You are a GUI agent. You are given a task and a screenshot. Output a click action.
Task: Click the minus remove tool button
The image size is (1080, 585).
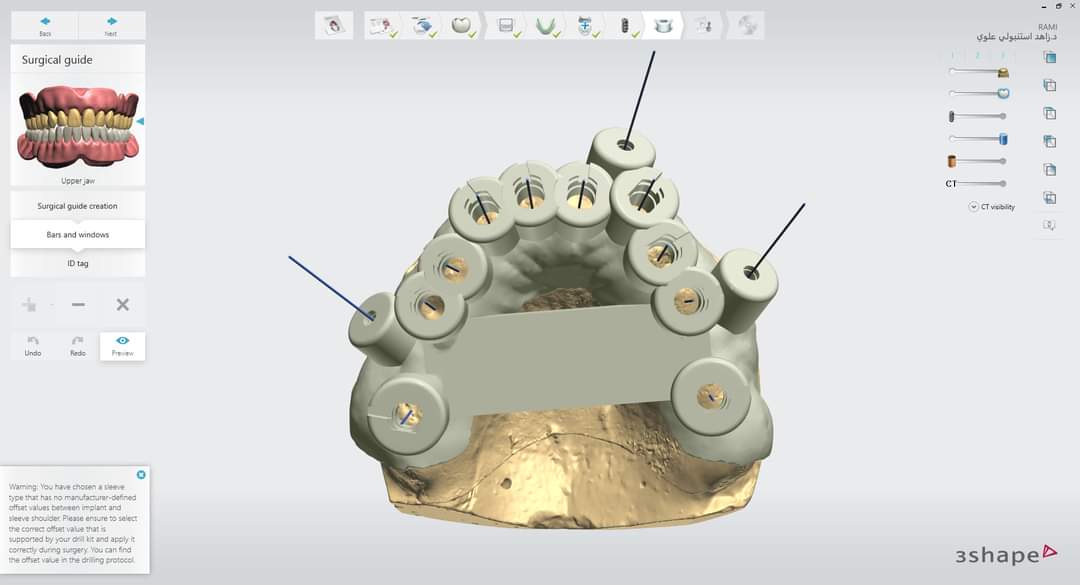coord(78,304)
